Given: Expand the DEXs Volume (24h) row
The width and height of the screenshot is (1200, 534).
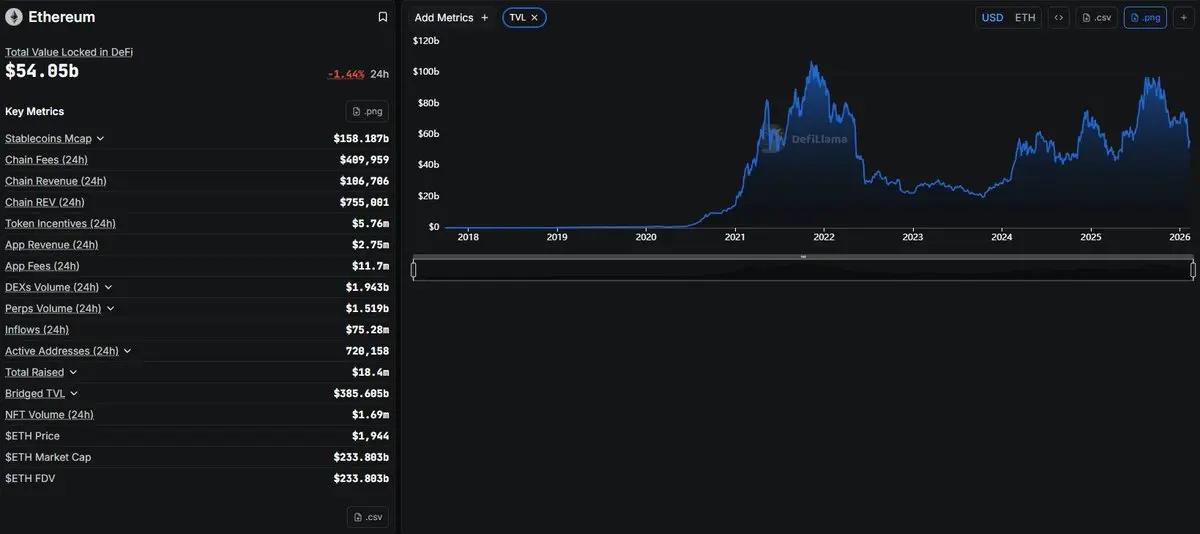Looking at the screenshot, I should pyautogui.click(x=108, y=287).
